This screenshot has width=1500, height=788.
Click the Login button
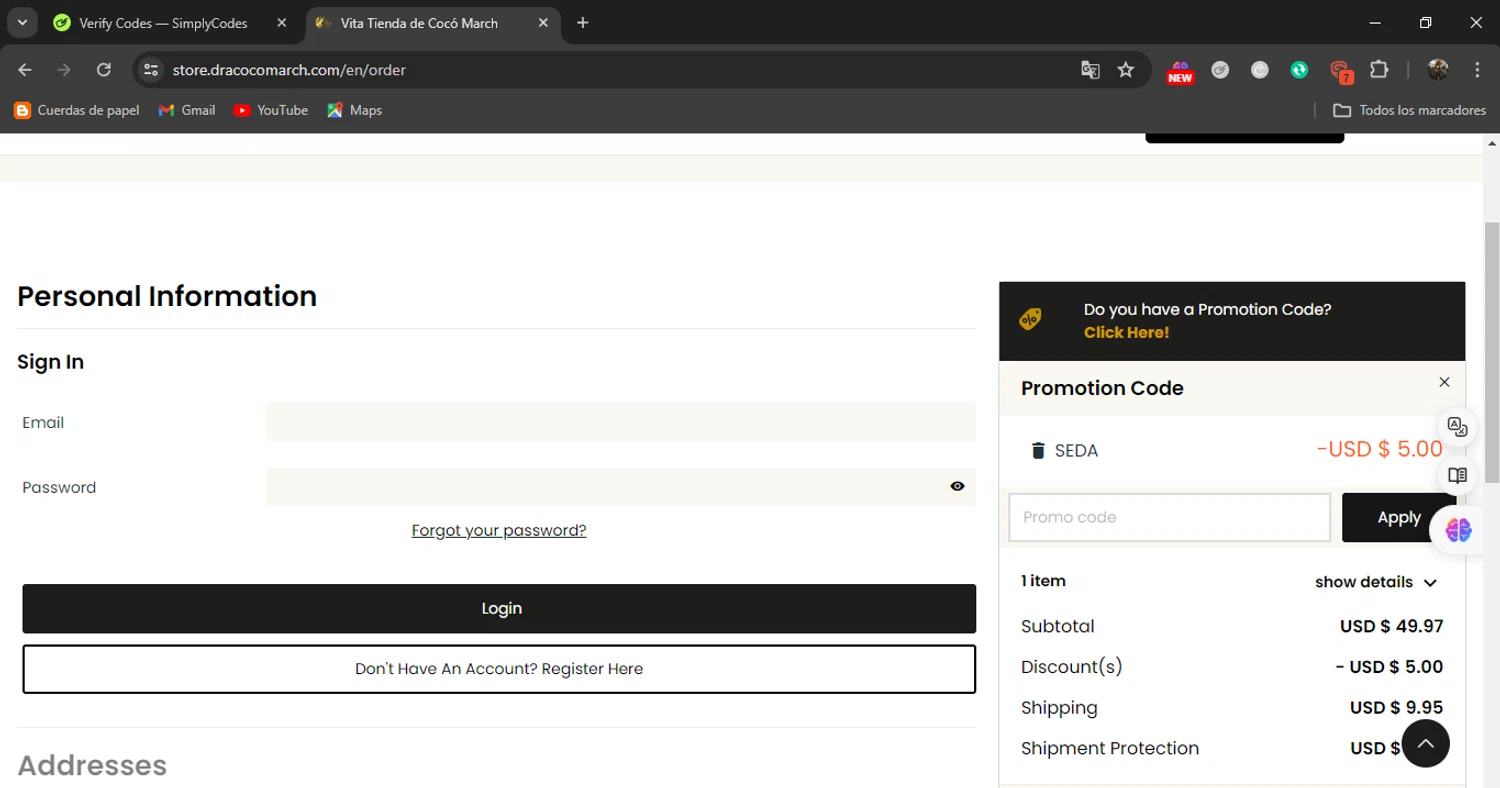click(499, 608)
